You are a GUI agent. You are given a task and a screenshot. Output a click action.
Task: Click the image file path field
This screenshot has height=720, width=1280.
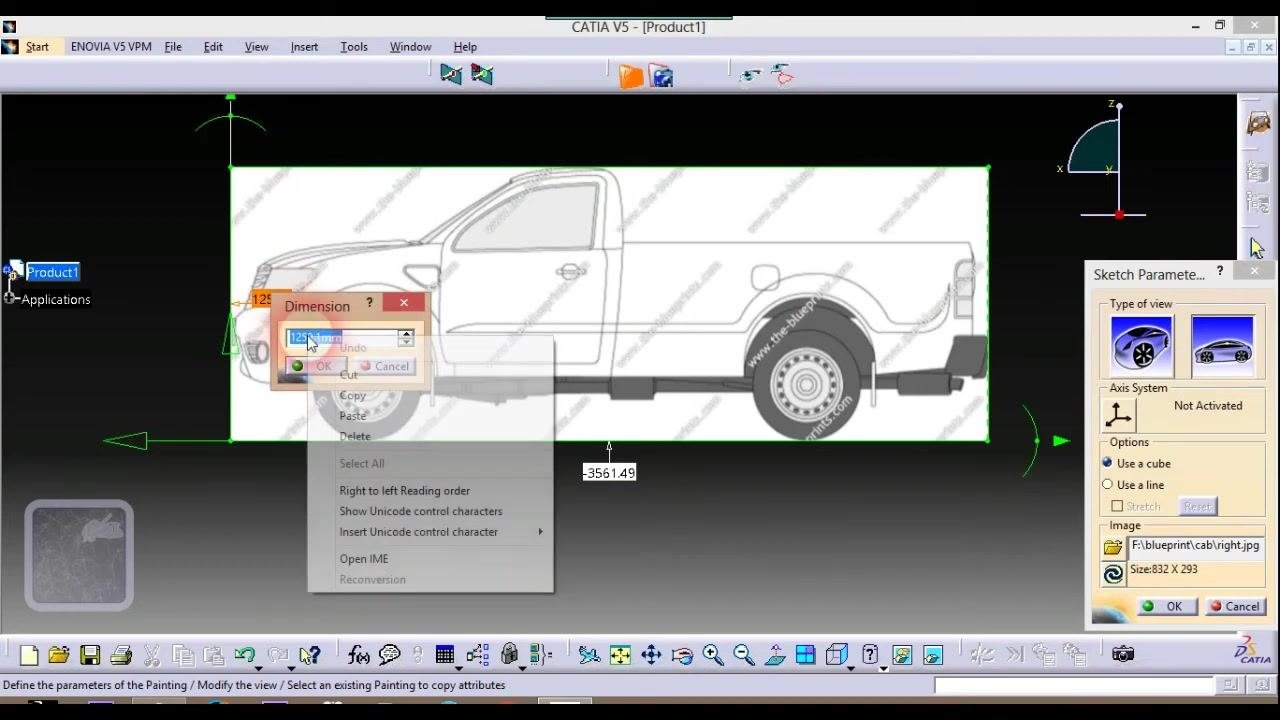coord(1196,546)
